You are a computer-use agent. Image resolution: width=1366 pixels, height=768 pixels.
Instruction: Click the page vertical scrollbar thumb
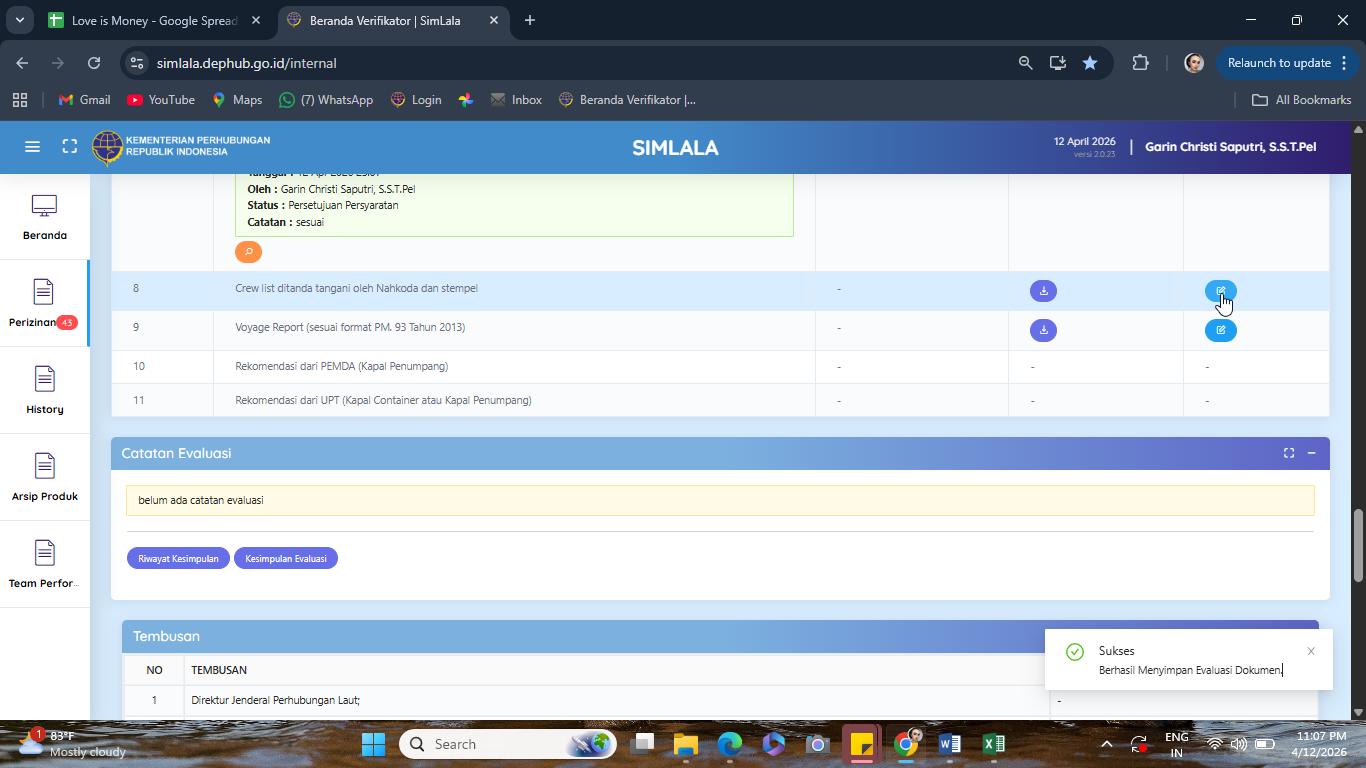(x=1358, y=545)
